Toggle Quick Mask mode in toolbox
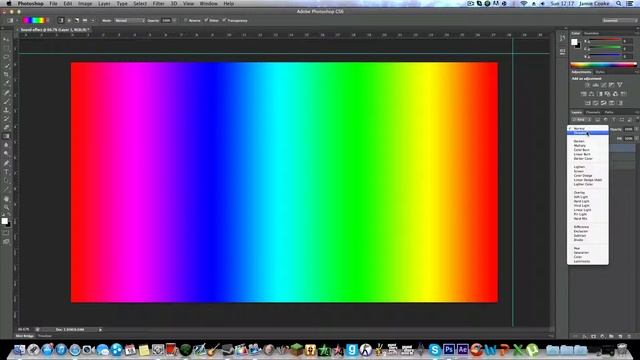Screen dimensions: 640x360 (6, 233)
